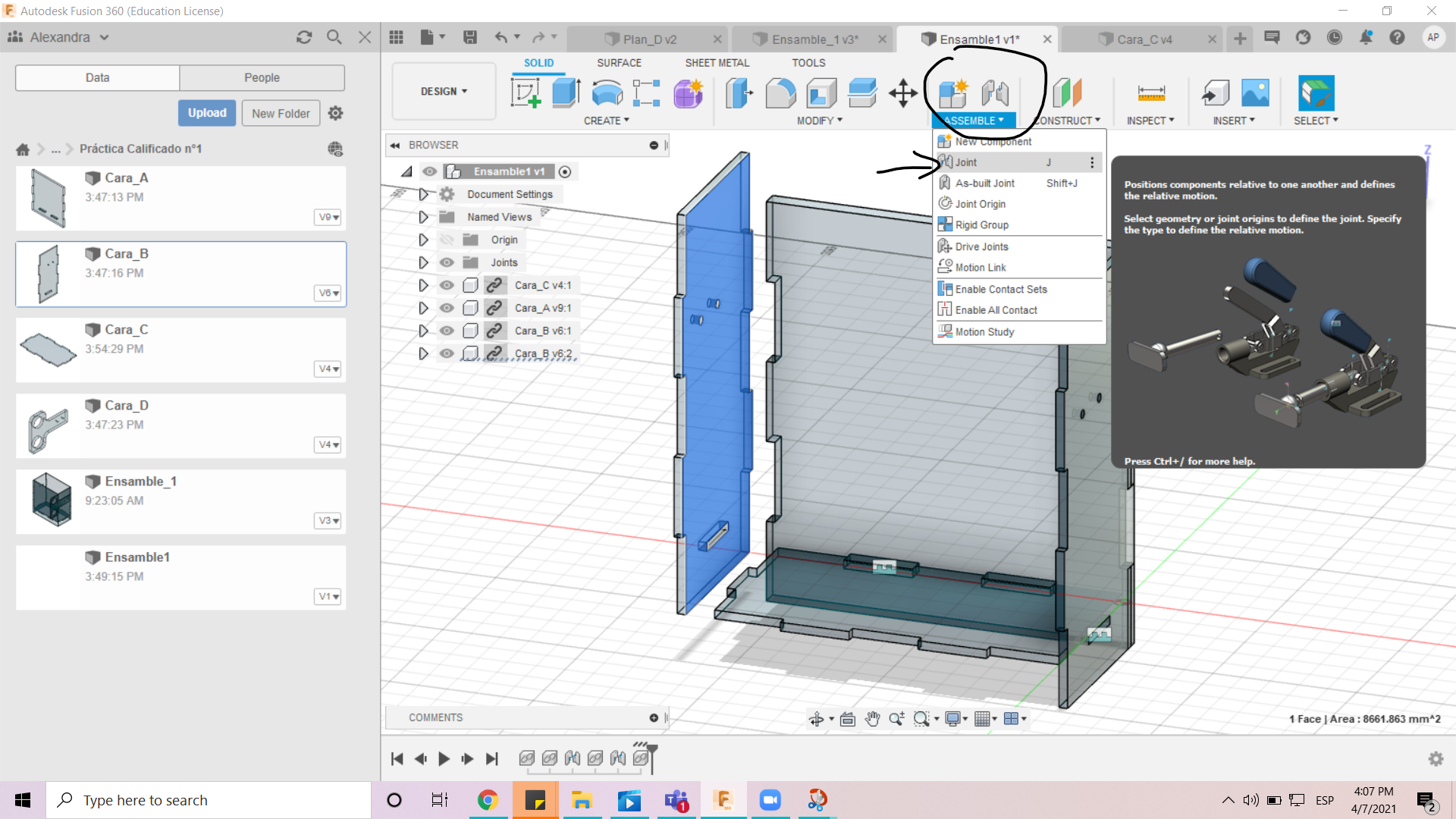
Task: Expand Named Views node
Action: pyautogui.click(x=423, y=217)
